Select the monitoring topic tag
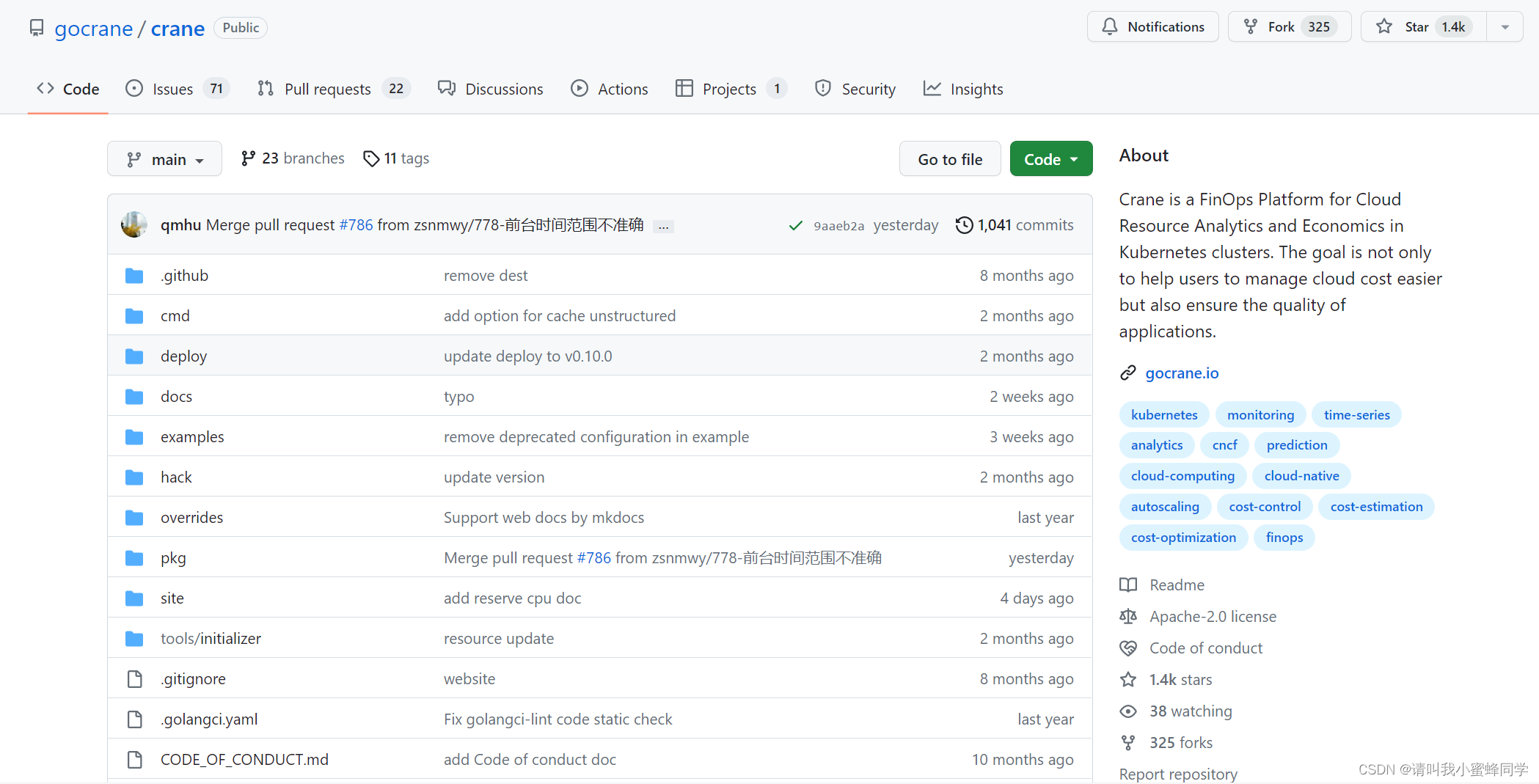 pyautogui.click(x=1260, y=415)
